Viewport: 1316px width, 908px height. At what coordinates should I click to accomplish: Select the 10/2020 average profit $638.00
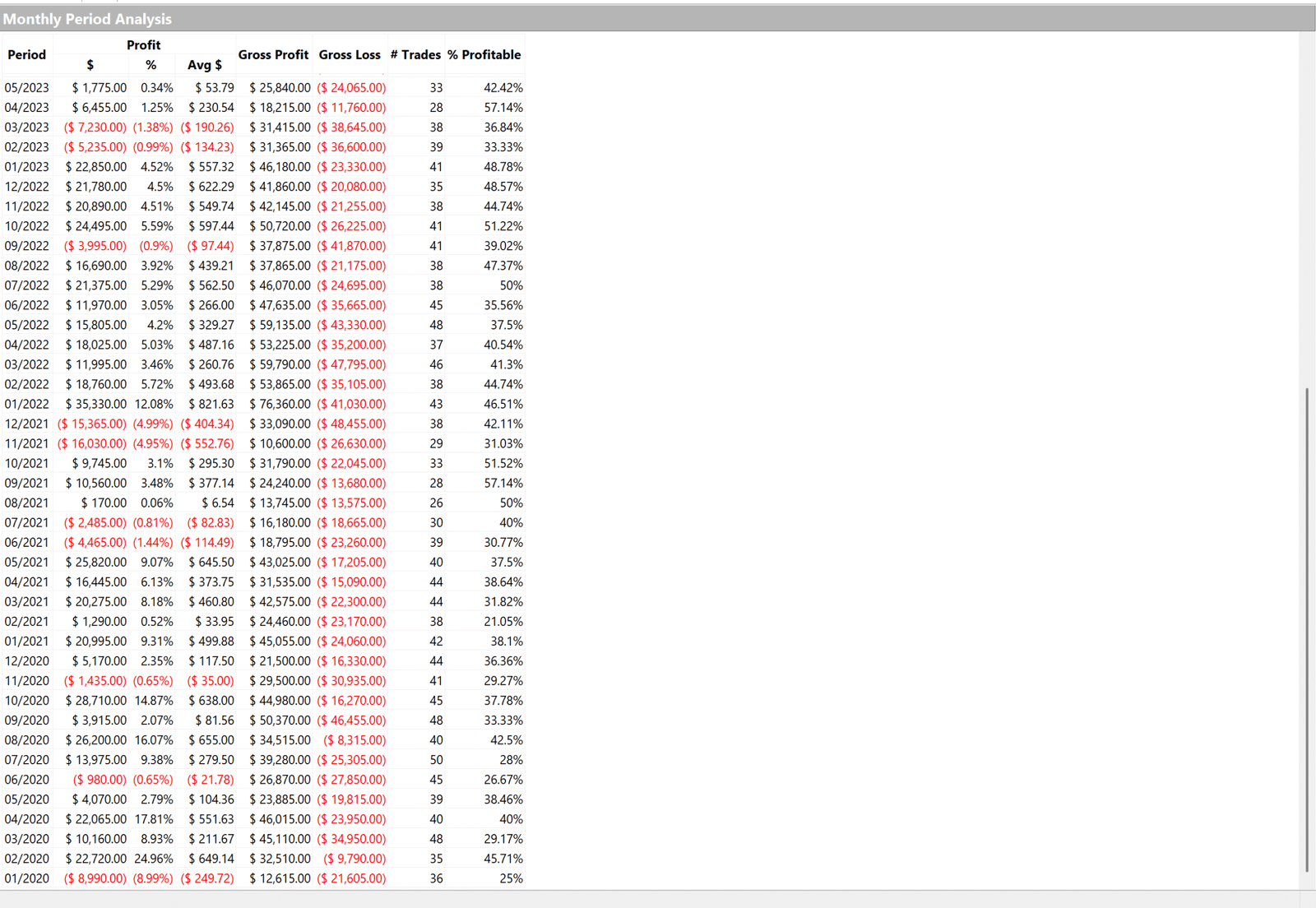pyautogui.click(x=211, y=701)
